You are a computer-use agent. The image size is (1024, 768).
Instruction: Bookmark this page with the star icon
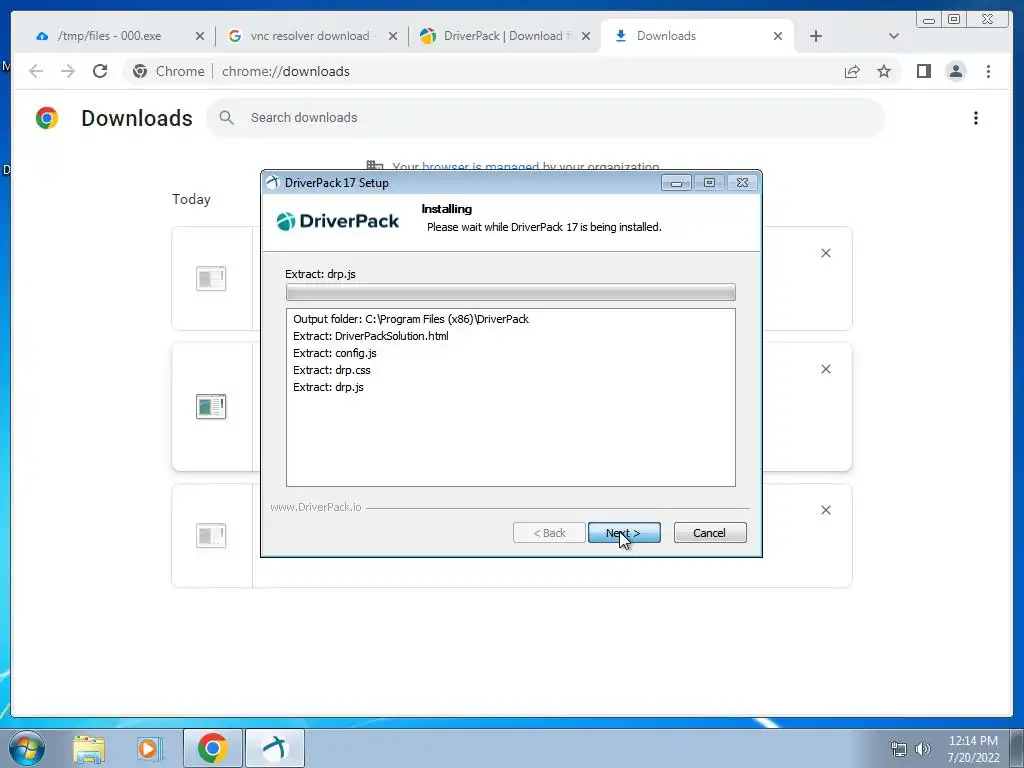click(884, 71)
